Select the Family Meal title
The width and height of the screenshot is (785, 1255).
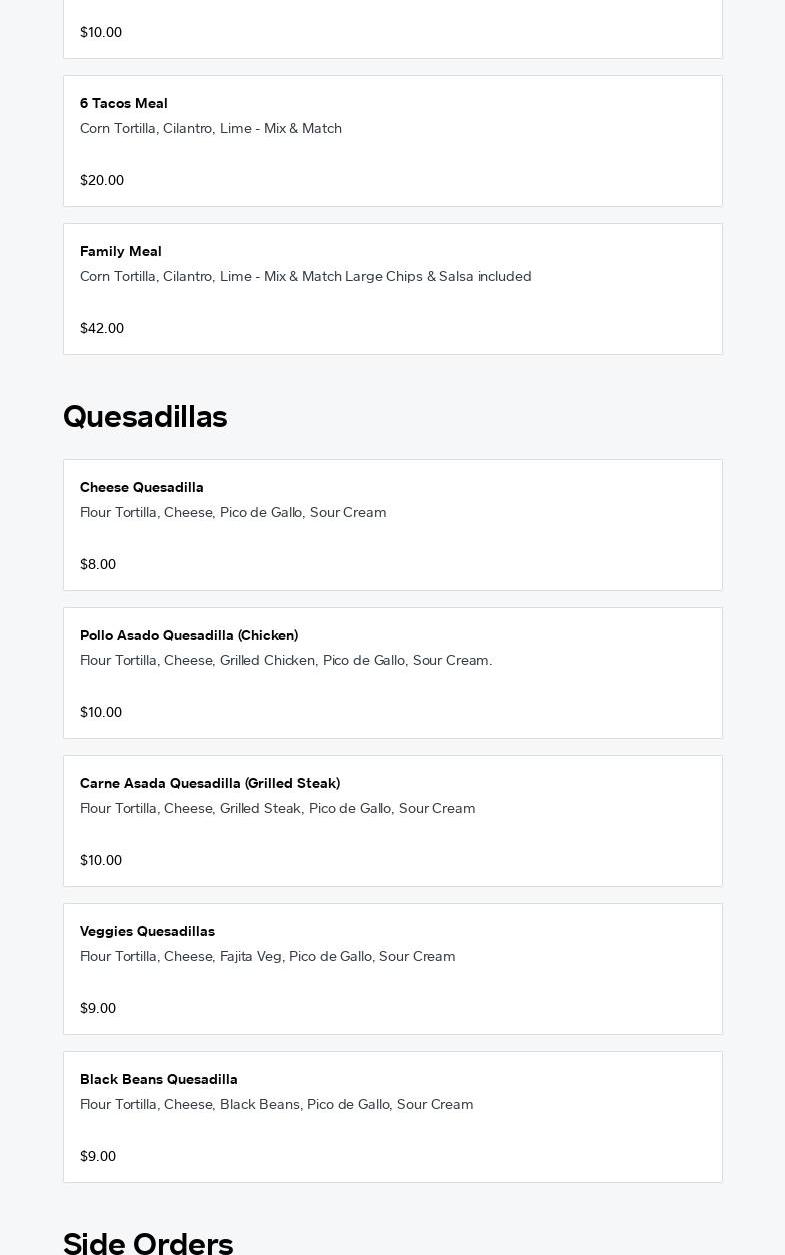point(121,252)
